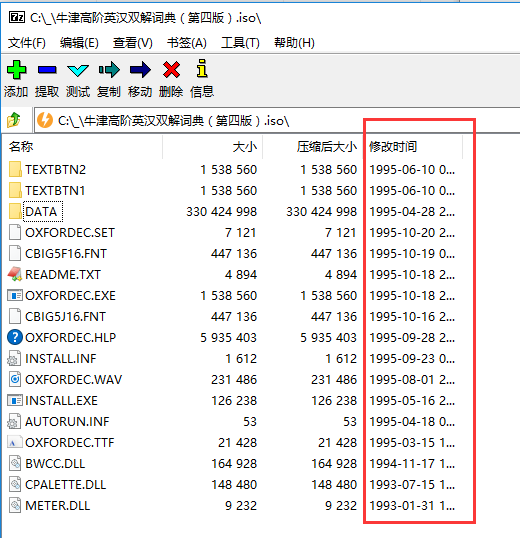
Task: Click the blue minus Extract (提取) icon
Action: tap(47, 70)
